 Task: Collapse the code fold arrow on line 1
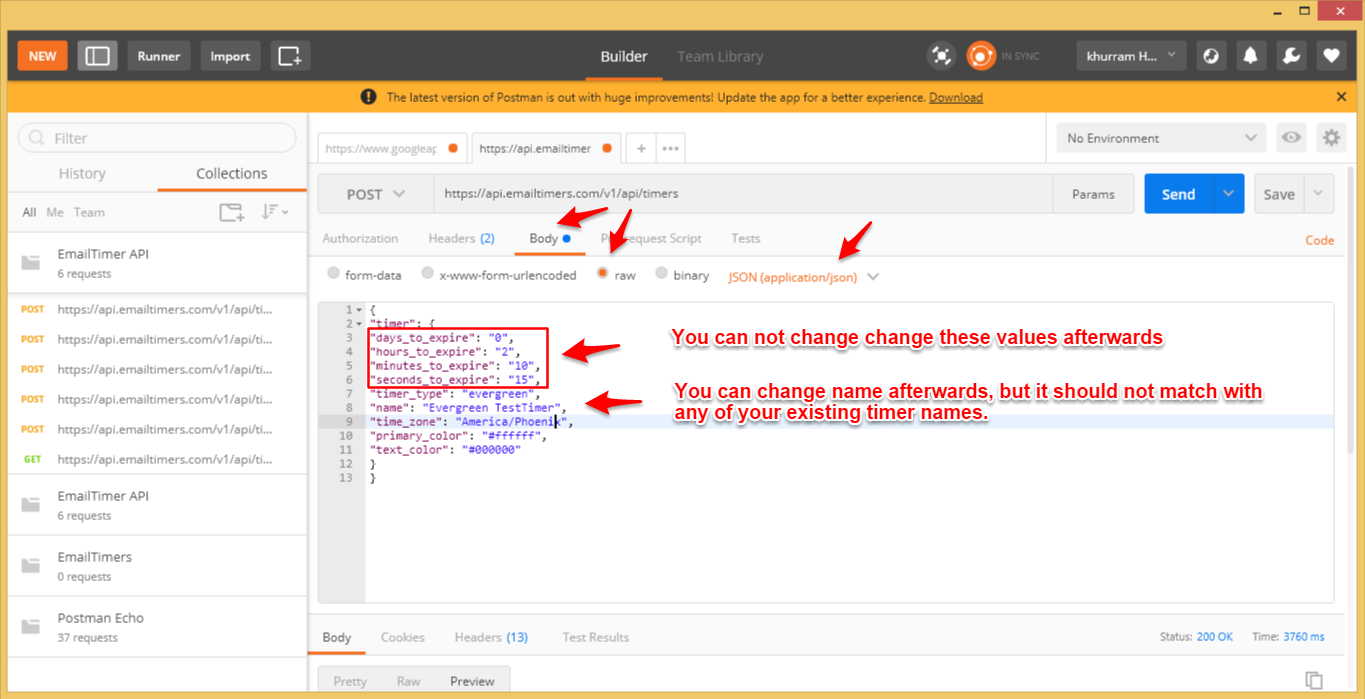tap(359, 310)
